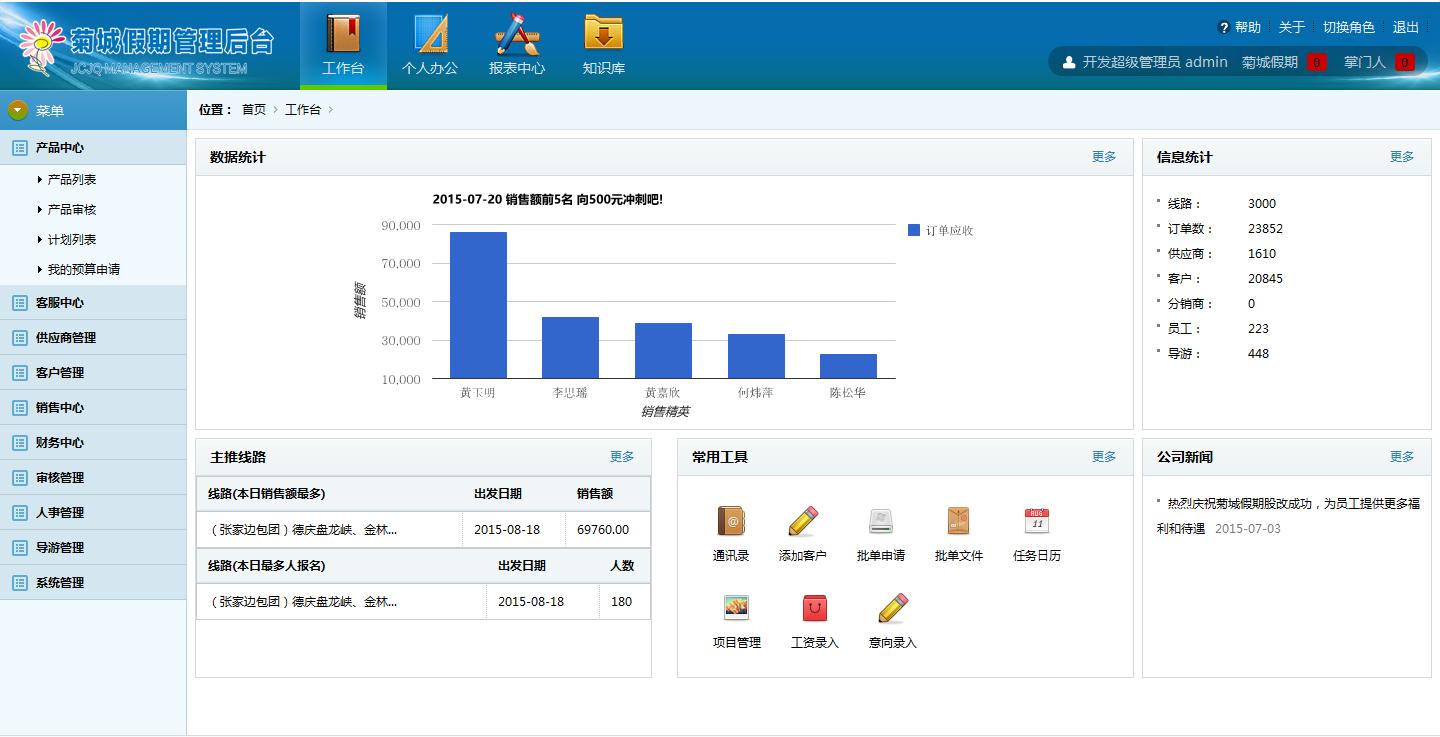Open the 任务日历 calendar icon

1036,522
